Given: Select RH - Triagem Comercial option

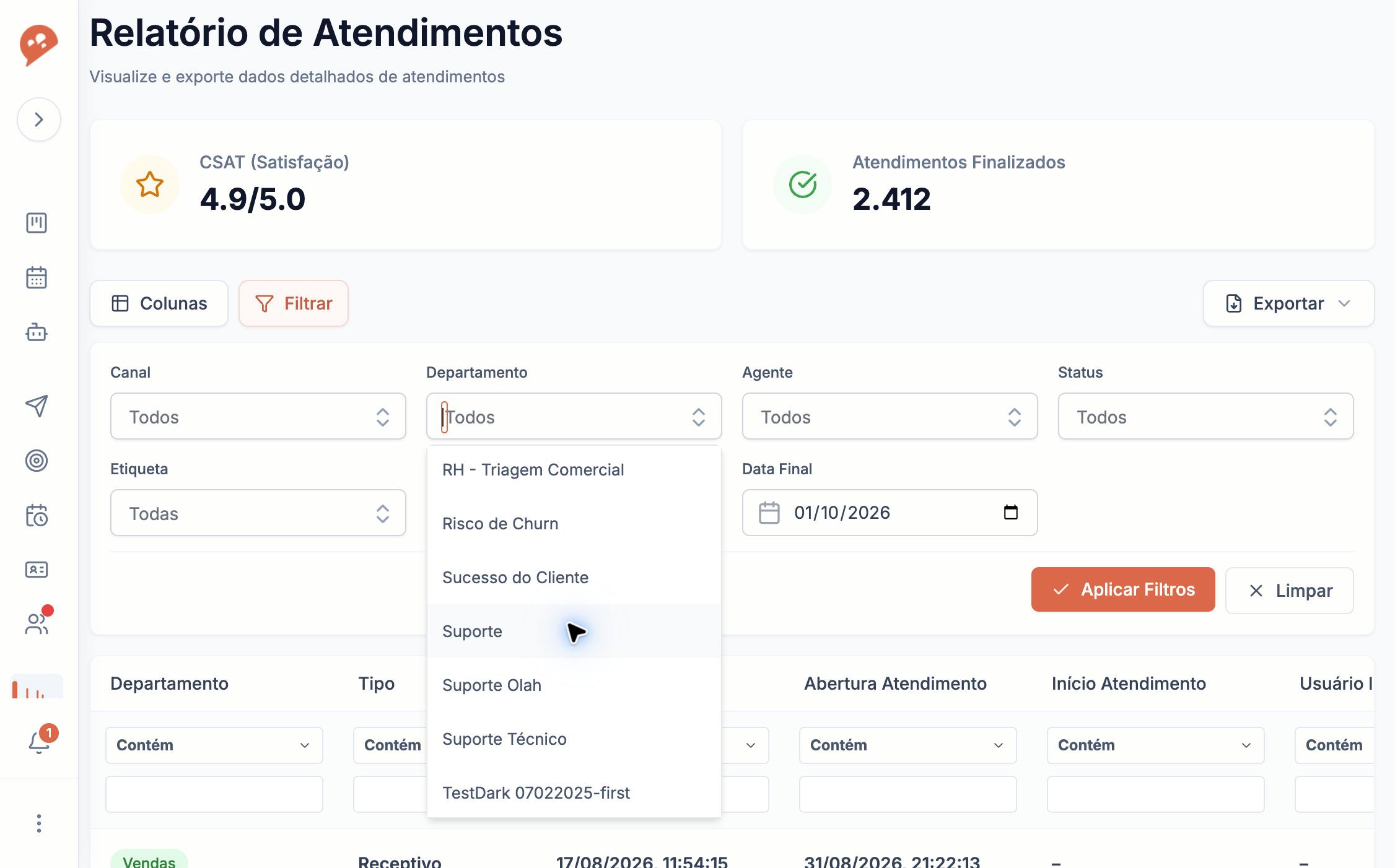Looking at the screenshot, I should point(574,470).
